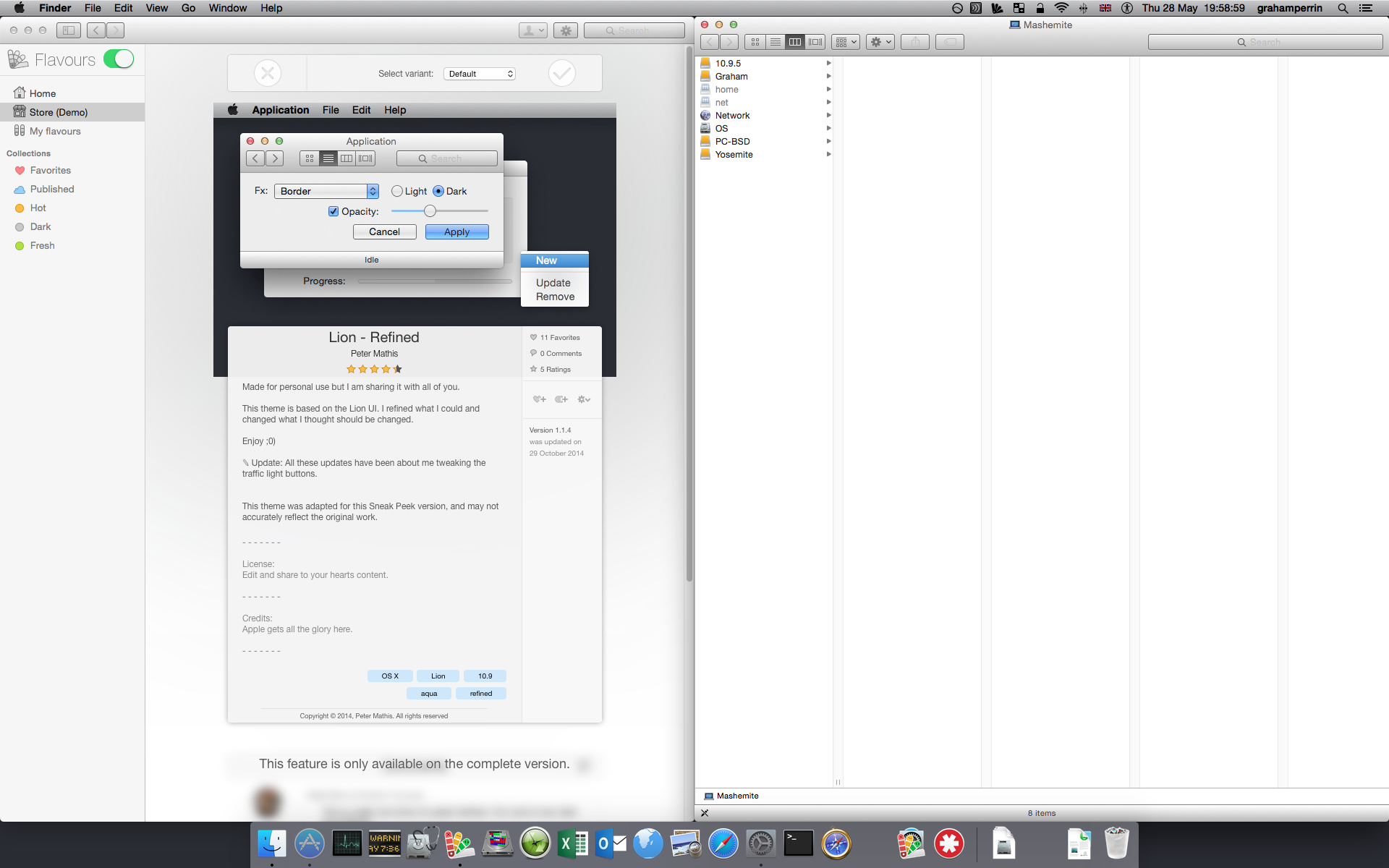Viewport: 1389px width, 868px height.
Task: Select the Yosemite volume
Action: coord(764,154)
